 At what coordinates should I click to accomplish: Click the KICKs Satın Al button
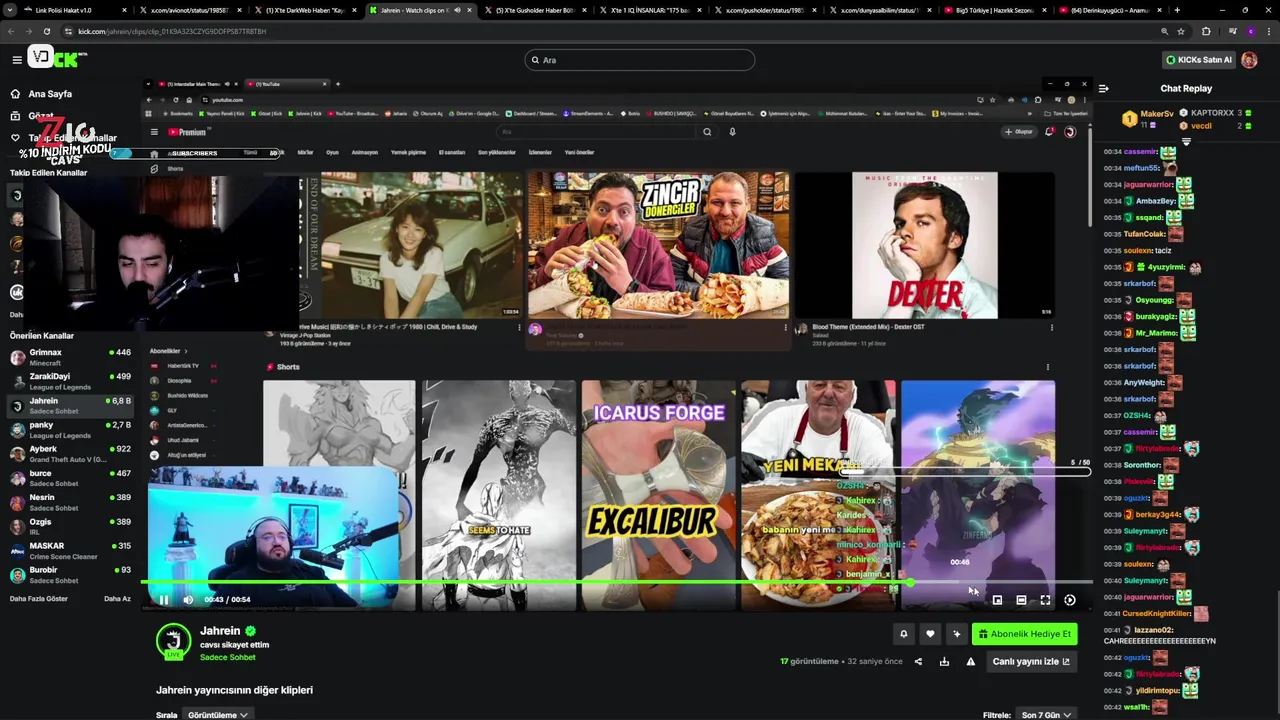[1198, 60]
